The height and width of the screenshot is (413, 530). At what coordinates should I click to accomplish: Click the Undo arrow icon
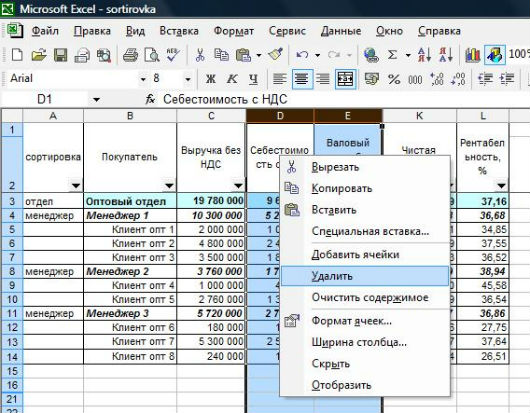click(x=302, y=54)
